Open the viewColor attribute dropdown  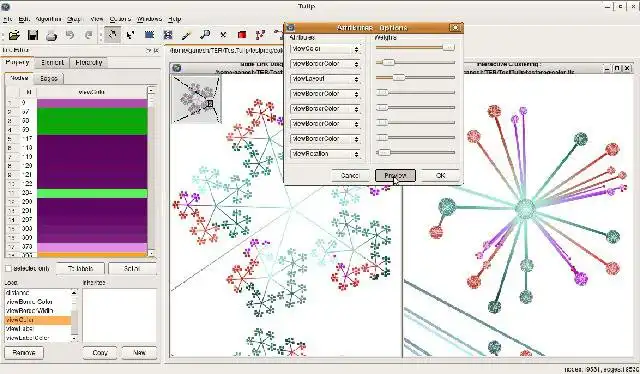point(325,49)
